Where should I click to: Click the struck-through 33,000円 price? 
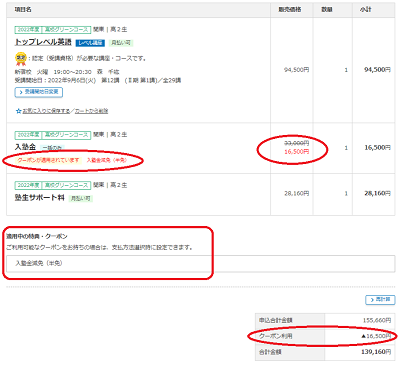(x=297, y=143)
